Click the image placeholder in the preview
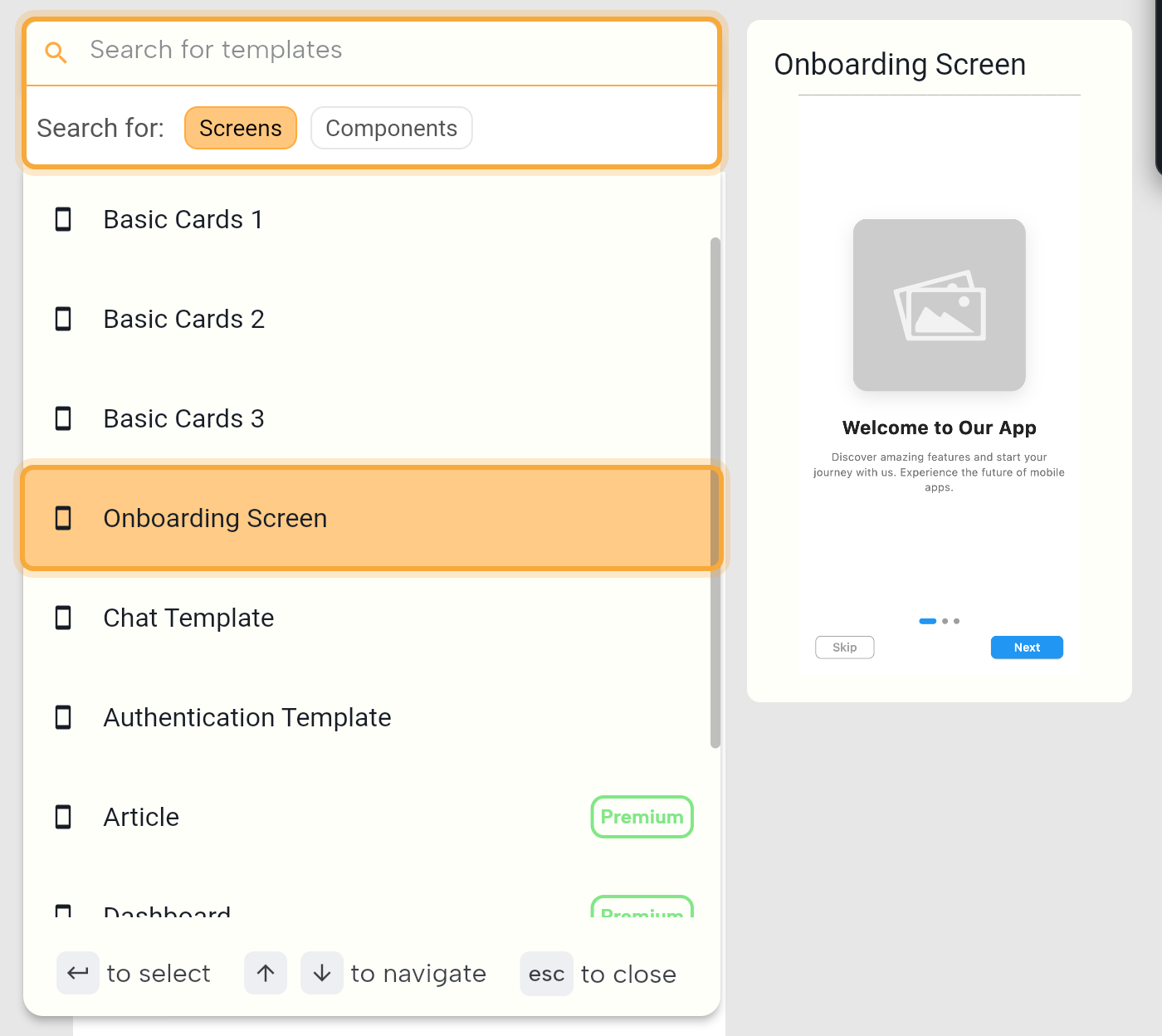The width and height of the screenshot is (1162, 1036). coord(940,305)
